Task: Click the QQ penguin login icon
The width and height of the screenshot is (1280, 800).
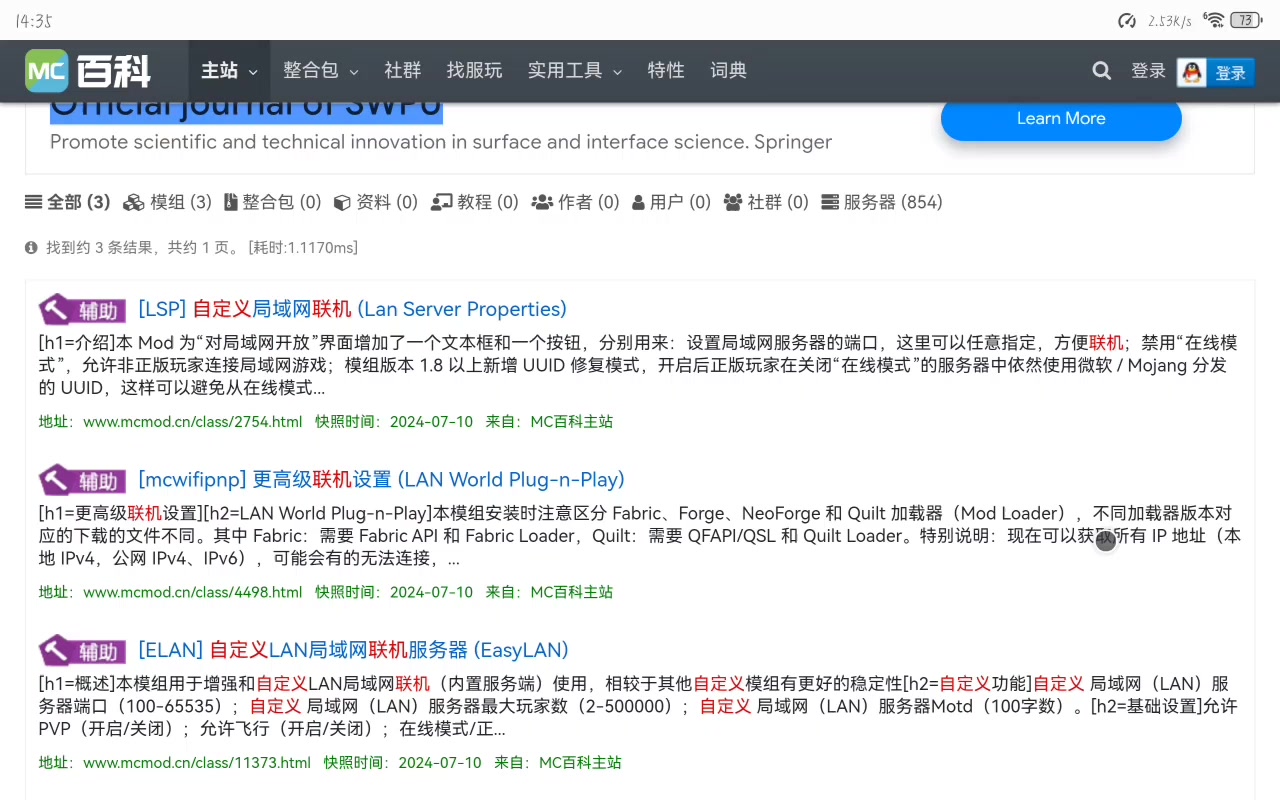Action: tap(1191, 72)
